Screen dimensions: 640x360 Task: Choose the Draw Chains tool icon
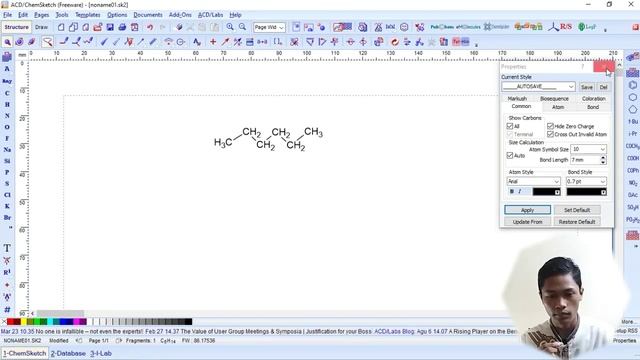coord(89,41)
